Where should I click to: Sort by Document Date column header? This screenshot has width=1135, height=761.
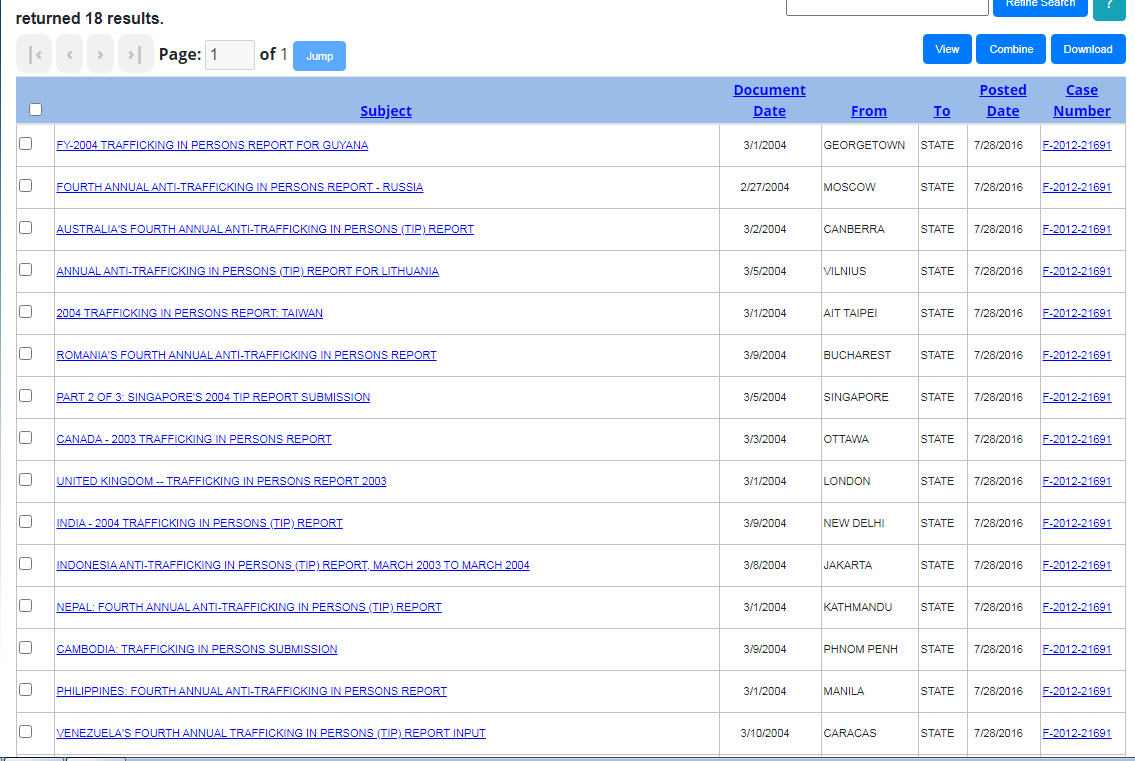(769, 101)
